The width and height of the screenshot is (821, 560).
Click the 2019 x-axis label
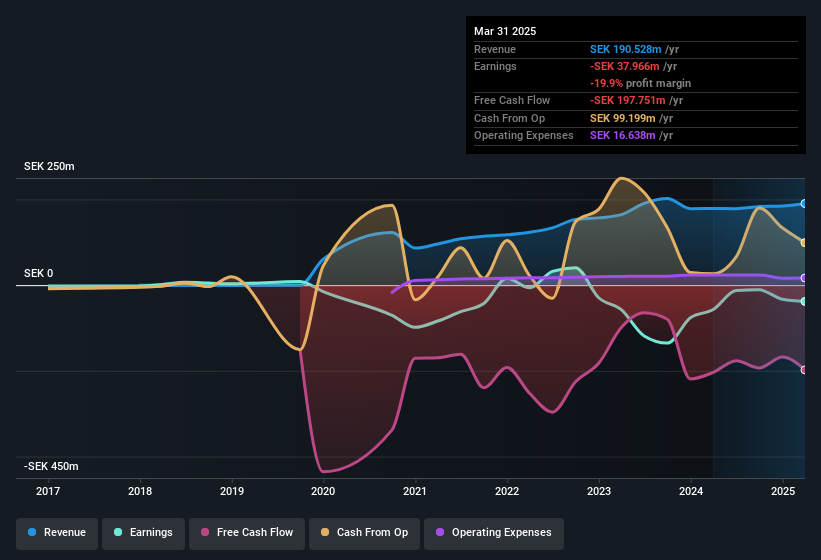(232, 491)
